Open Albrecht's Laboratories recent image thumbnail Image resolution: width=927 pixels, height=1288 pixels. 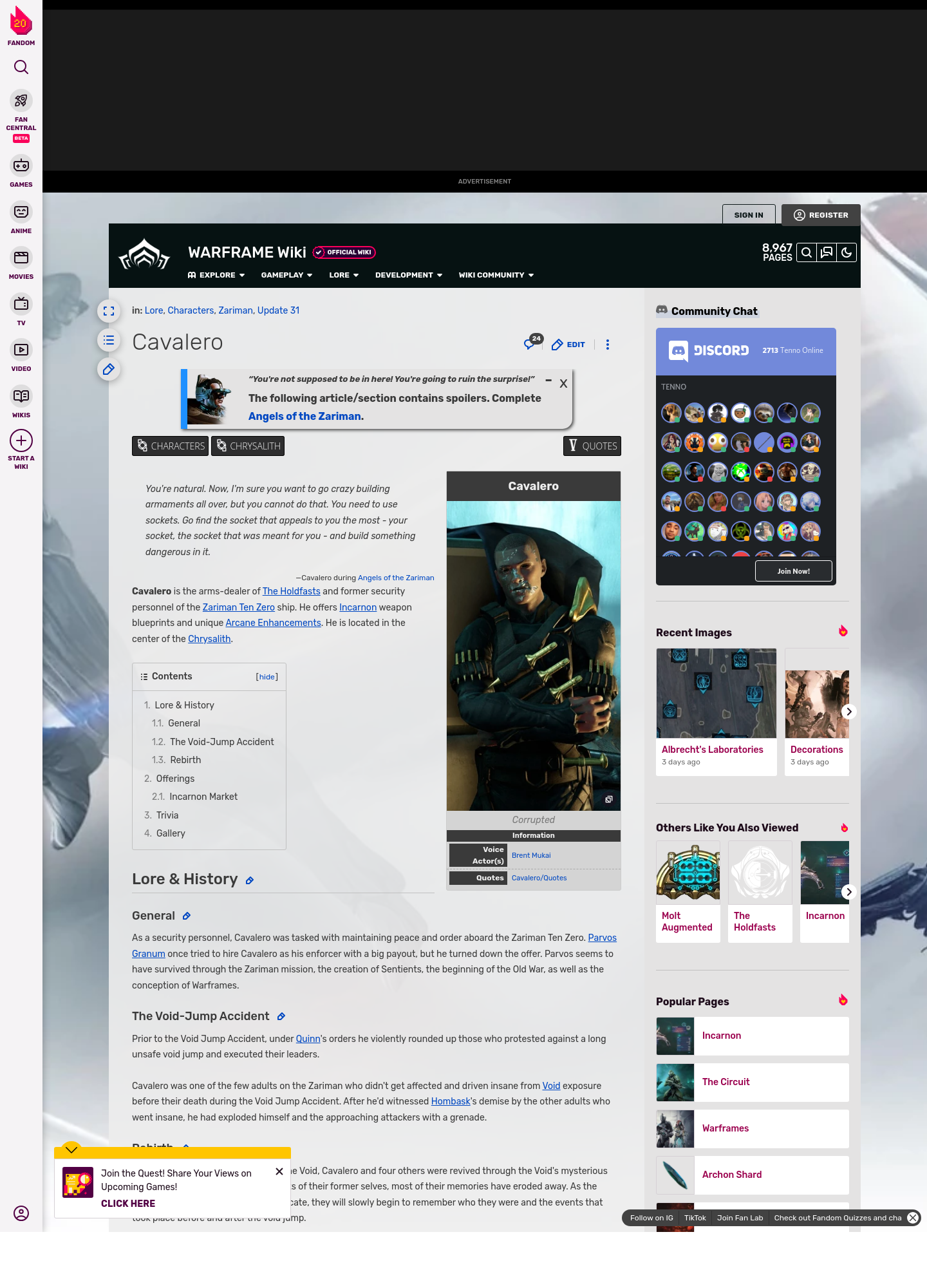pyautogui.click(x=716, y=693)
